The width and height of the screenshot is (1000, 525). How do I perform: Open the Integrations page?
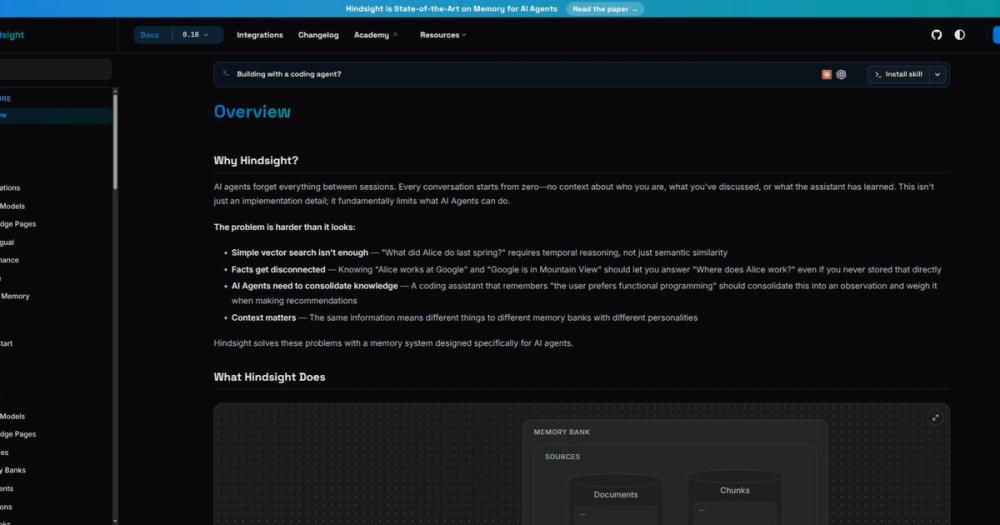tap(260, 35)
